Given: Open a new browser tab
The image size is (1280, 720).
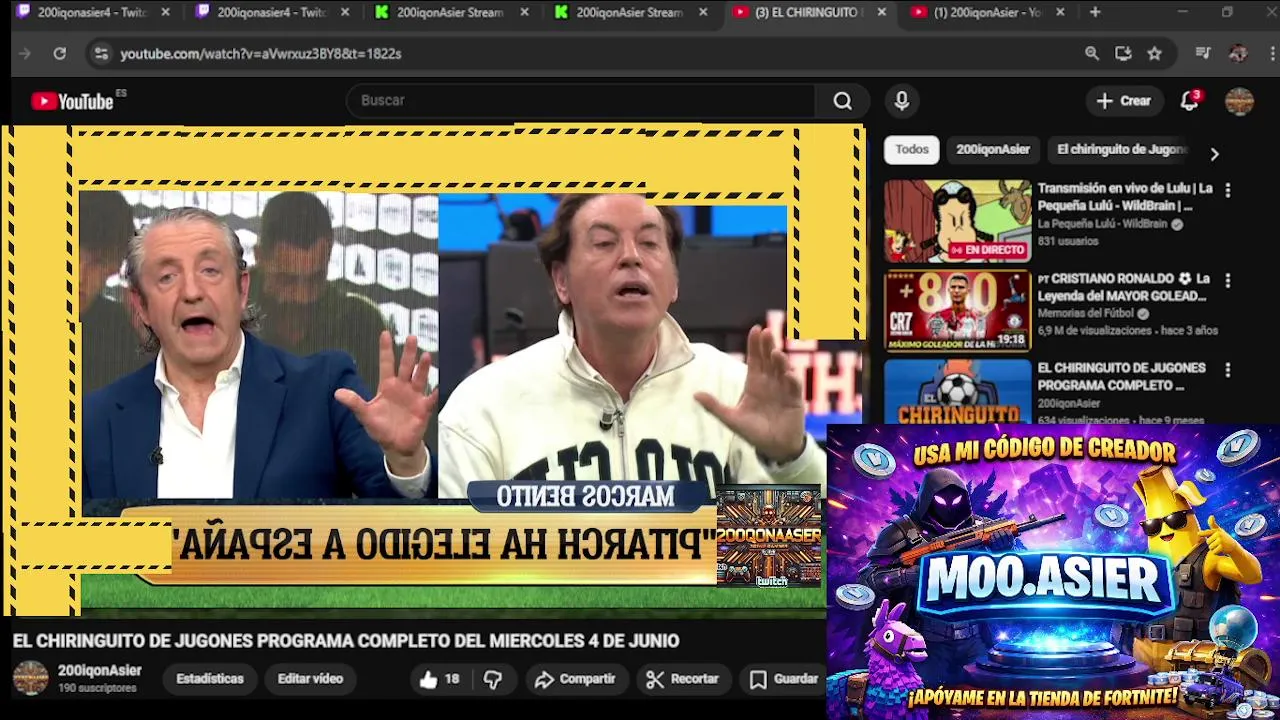Looking at the screenshot, I should (1095, 12).
